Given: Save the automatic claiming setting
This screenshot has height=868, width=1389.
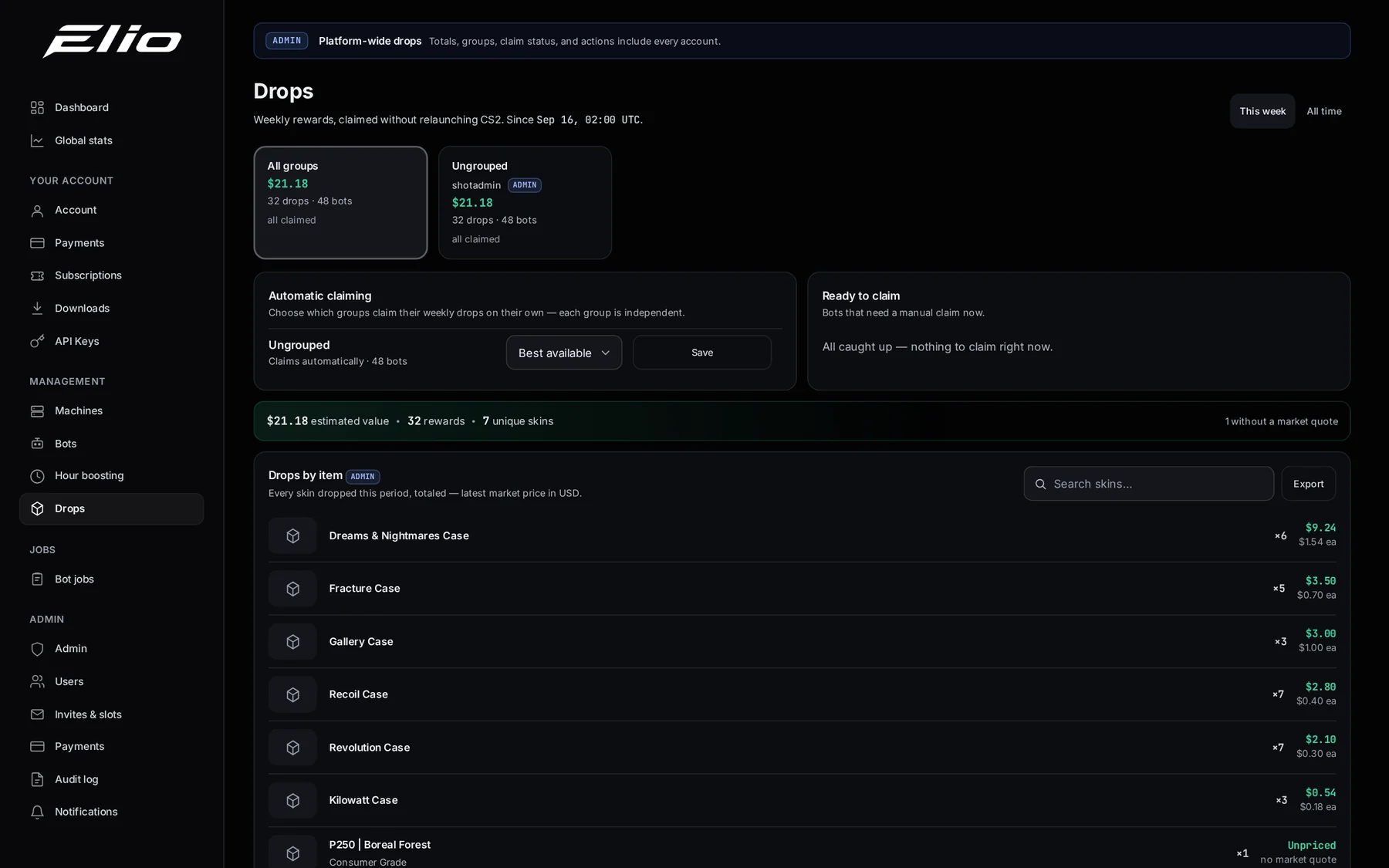Looking at the screenshot, I should coord(702,353).
